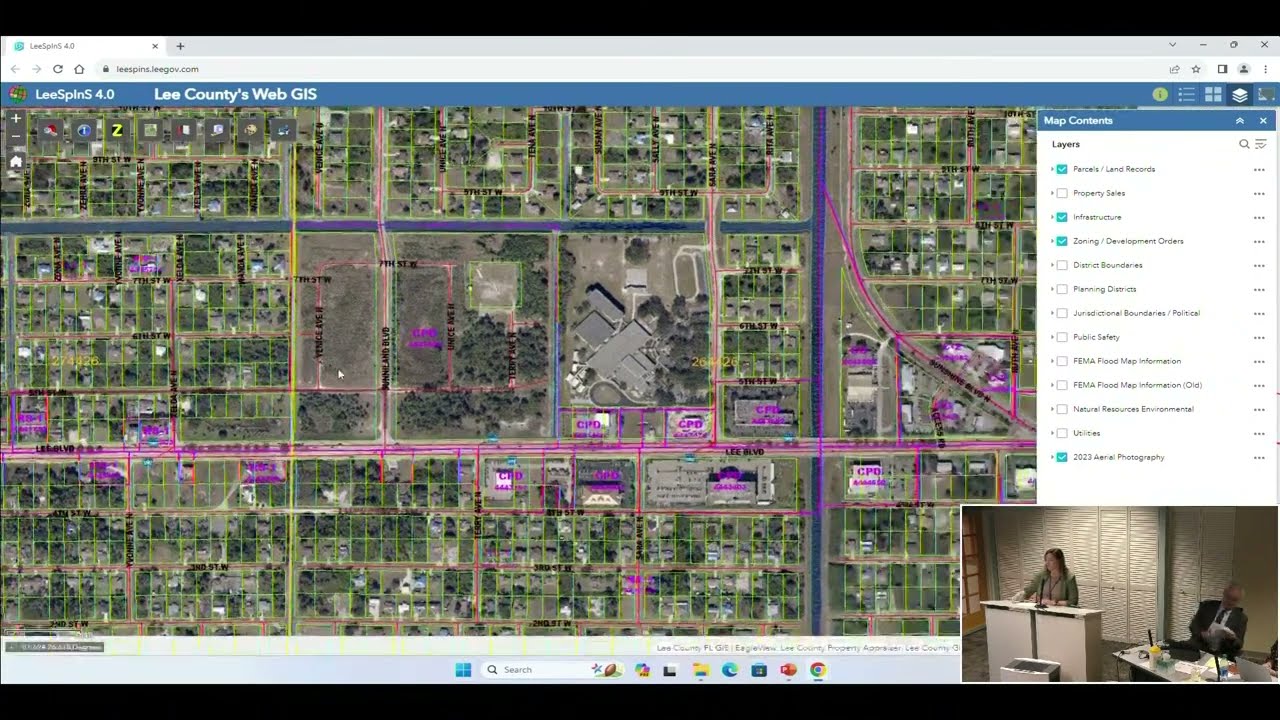Select the LeeSpInS 4.0 browser tab
The width and height of the screenshot is (1280, 720).
(85, 46)
